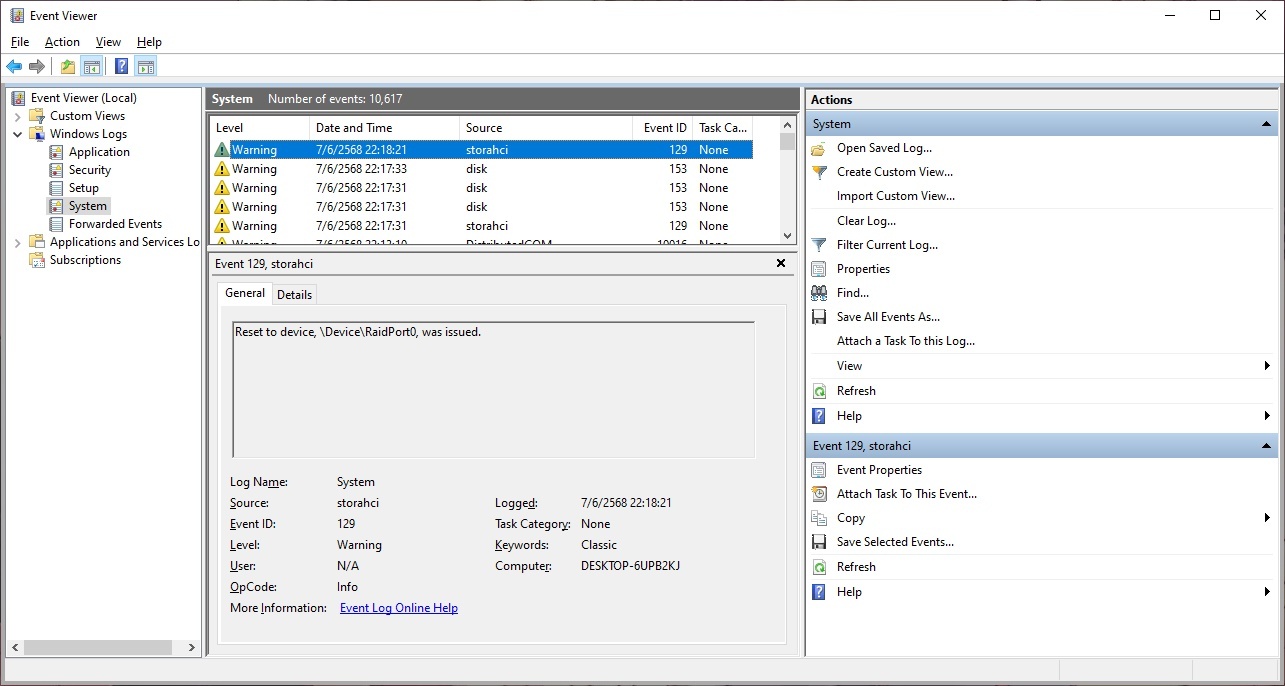
Task: Select the Security log in tree
Action: [x=89, y=170]
